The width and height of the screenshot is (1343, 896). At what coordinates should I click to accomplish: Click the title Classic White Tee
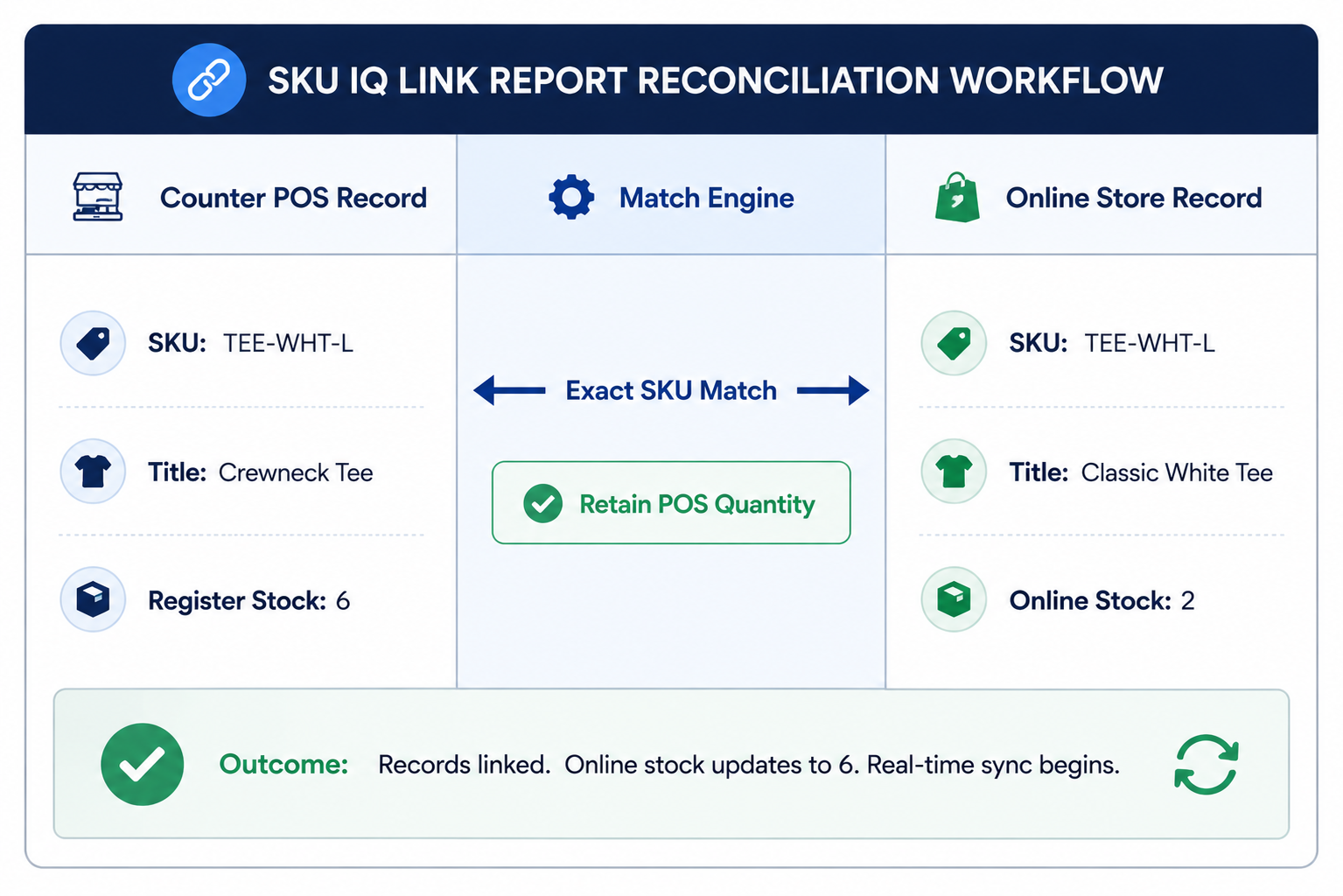click(1177, 472)
